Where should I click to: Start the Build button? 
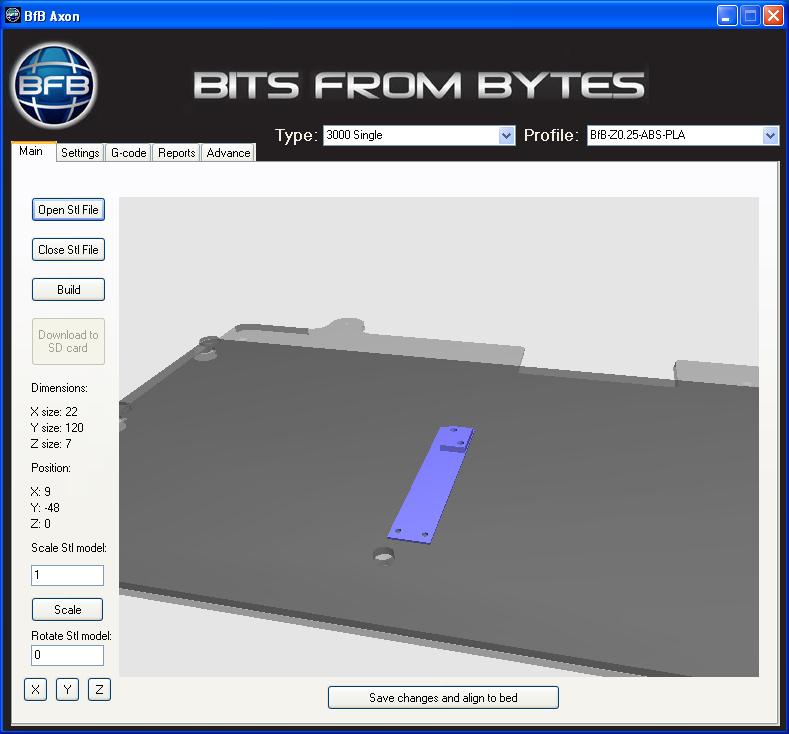tap(68, 290)
